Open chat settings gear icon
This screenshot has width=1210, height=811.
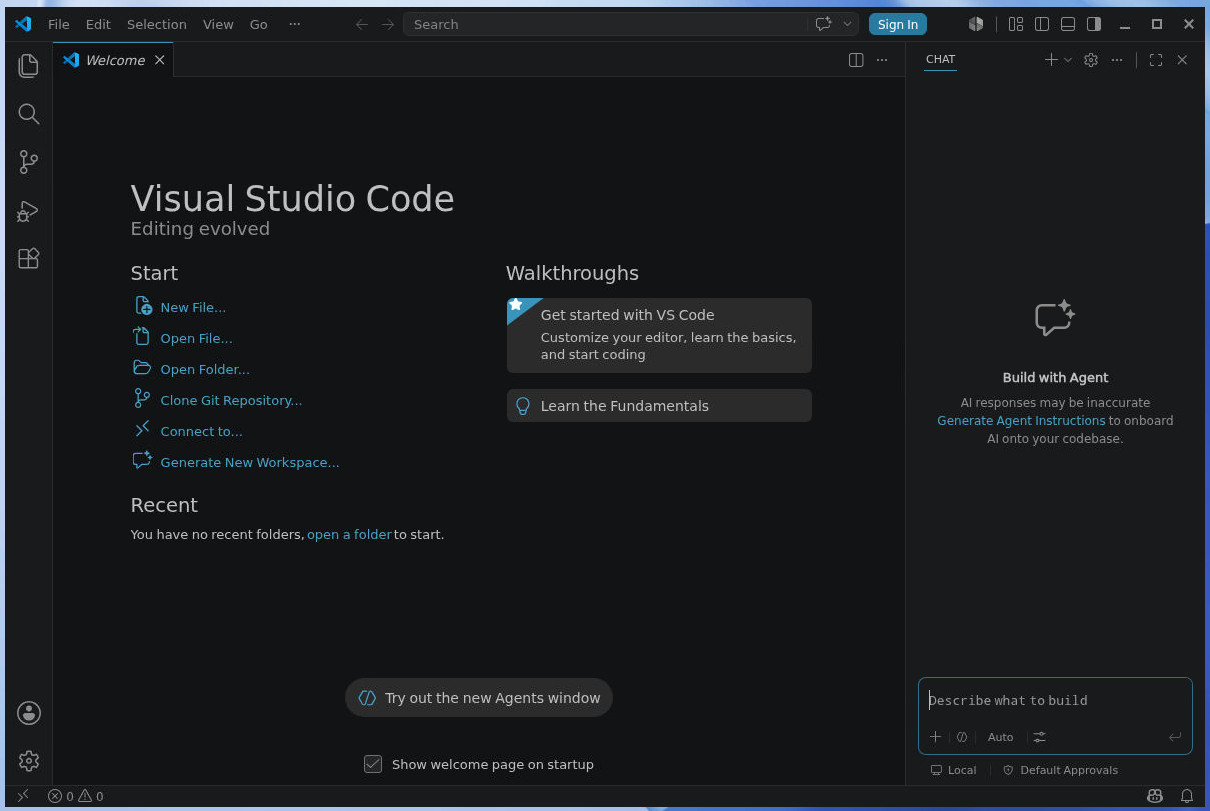[x=1091, y=60]
